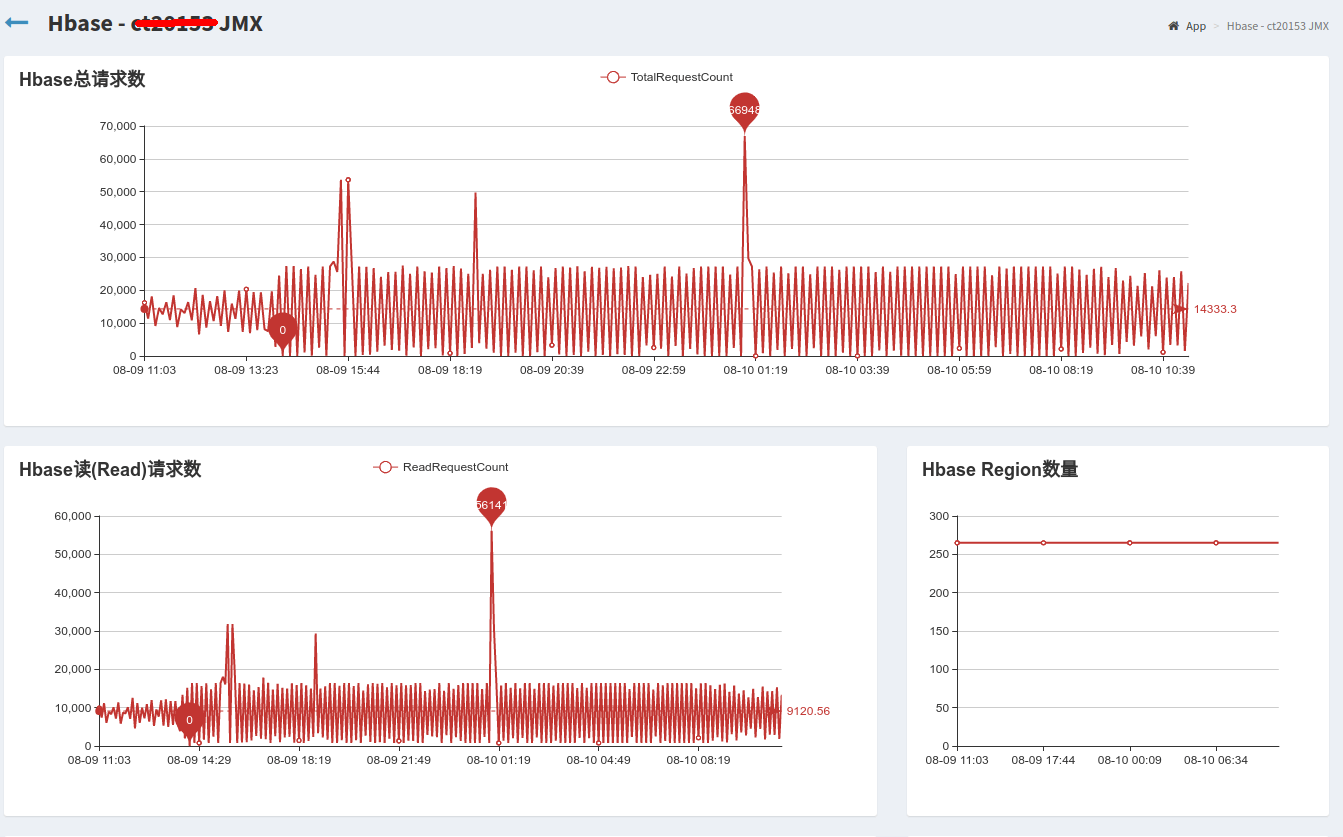Click the data point above 08-09 17:44
The image size is (1343, 837).
pyautogui.click(x=1043, y=543)
